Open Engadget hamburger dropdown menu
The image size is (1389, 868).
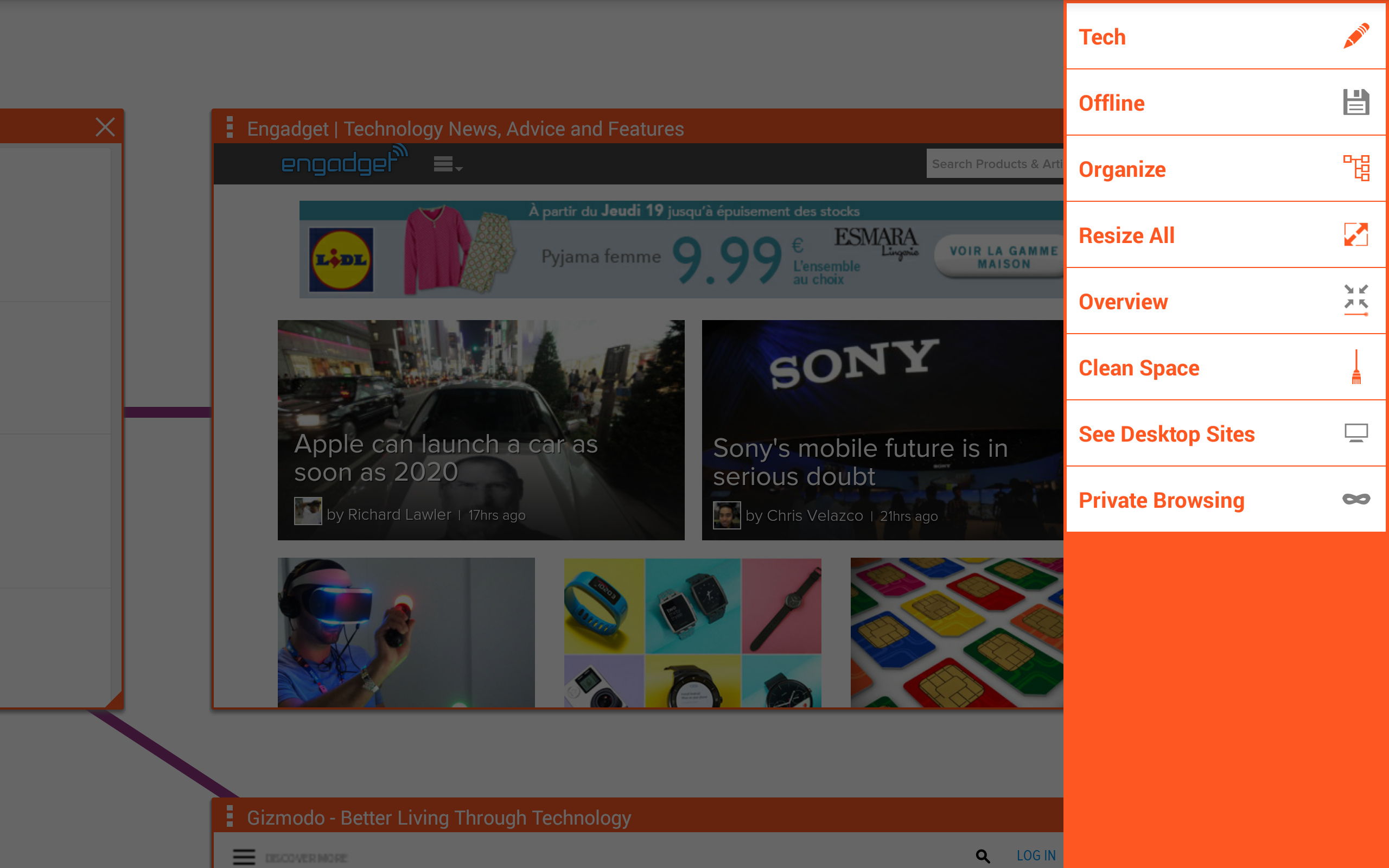448,165
